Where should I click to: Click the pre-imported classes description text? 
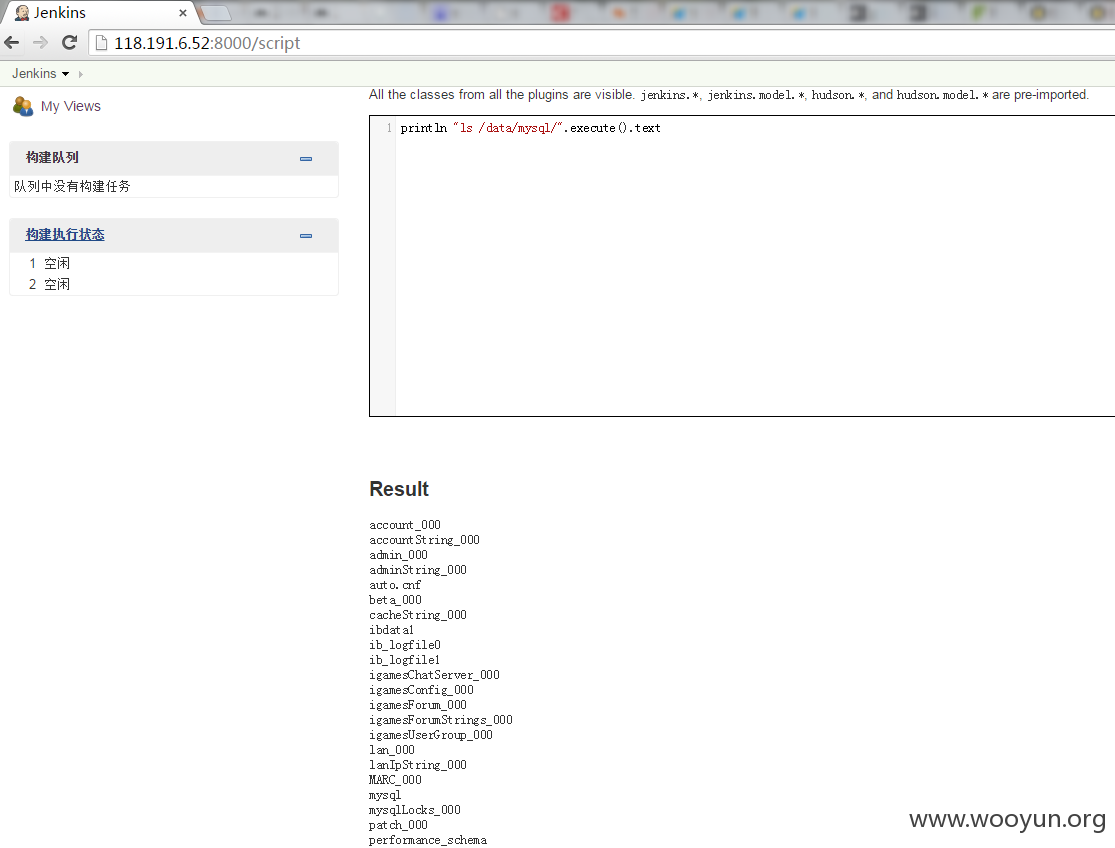(x=729, y=95)
